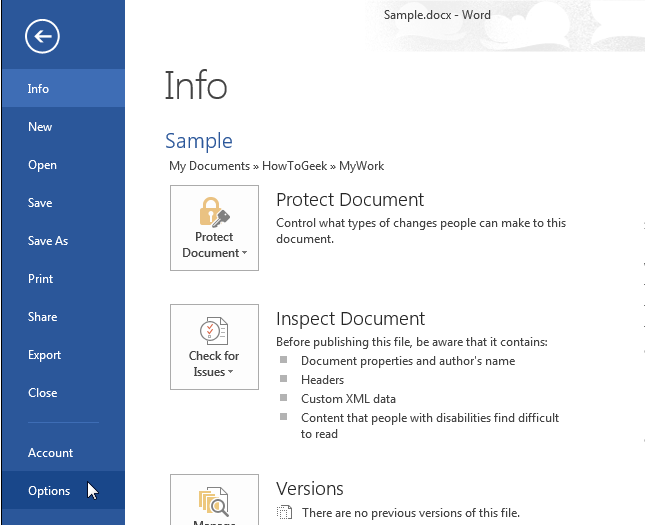Expand the Check for Issues dropdown

230,373
